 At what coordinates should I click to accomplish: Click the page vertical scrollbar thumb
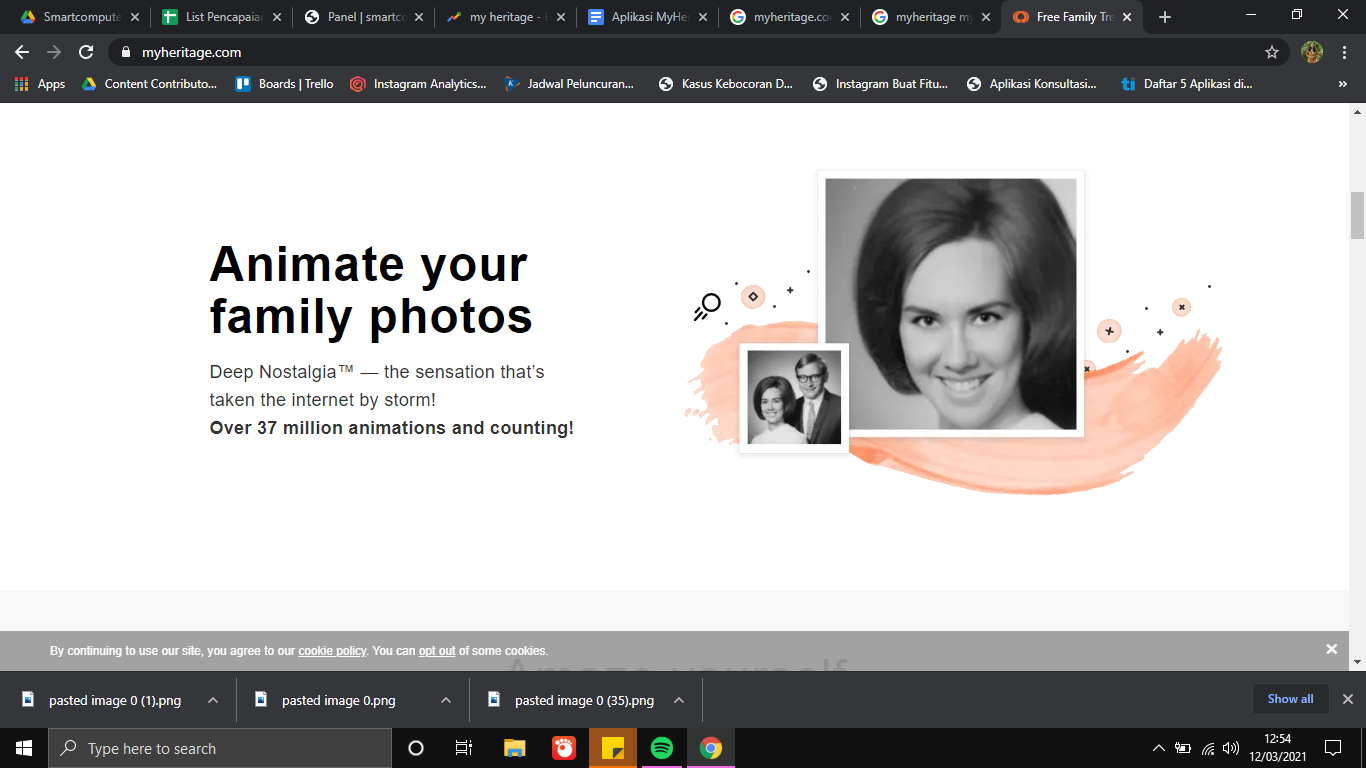[1357, 214]
